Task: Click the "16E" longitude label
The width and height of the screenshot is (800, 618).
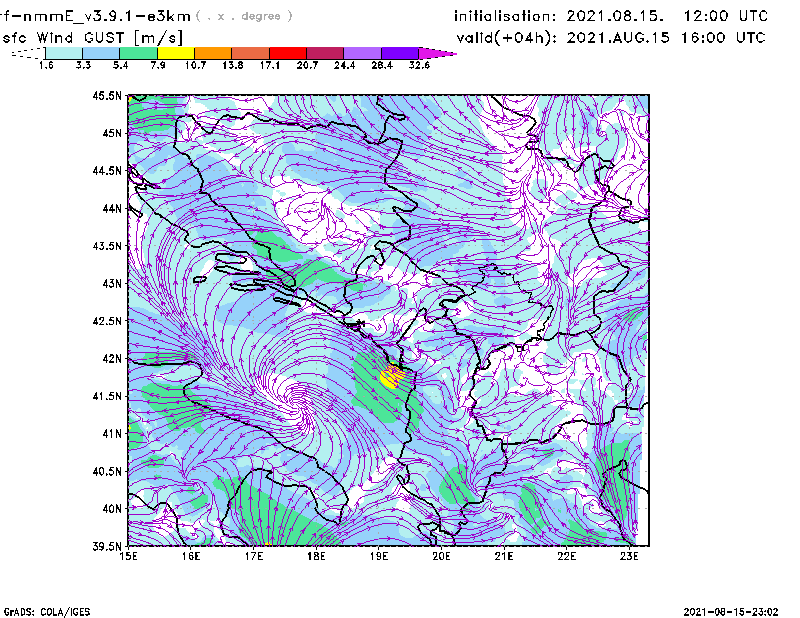Action: (191, 556)
